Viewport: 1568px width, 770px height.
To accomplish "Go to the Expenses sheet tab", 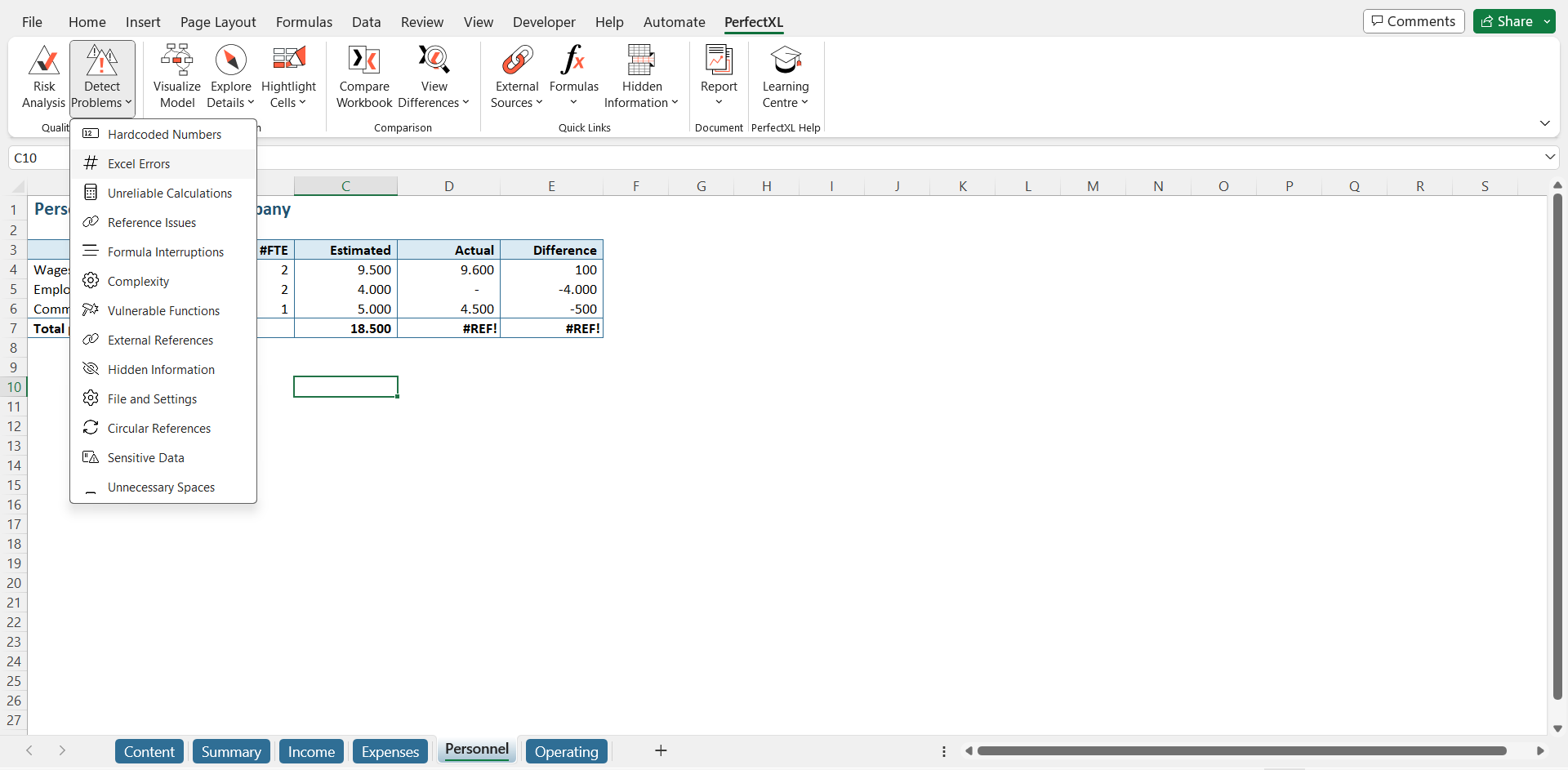I will (x=390, y=751).
